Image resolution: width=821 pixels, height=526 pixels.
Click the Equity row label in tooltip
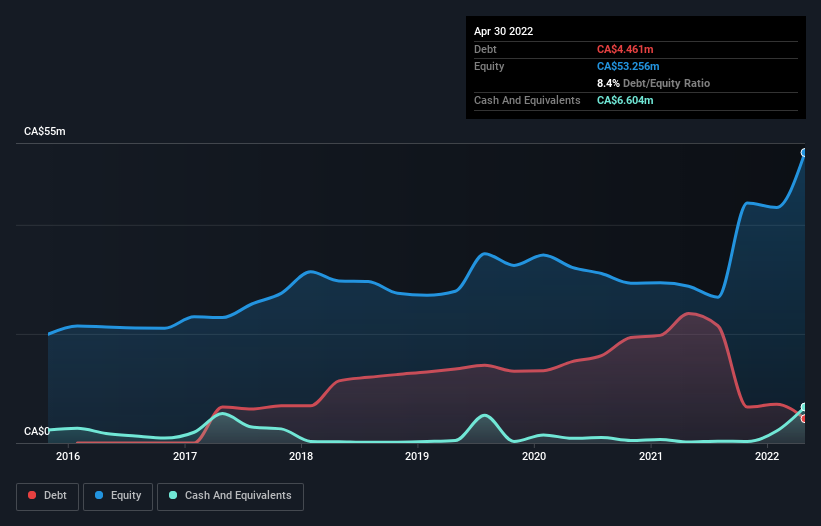tap(489, 66)
